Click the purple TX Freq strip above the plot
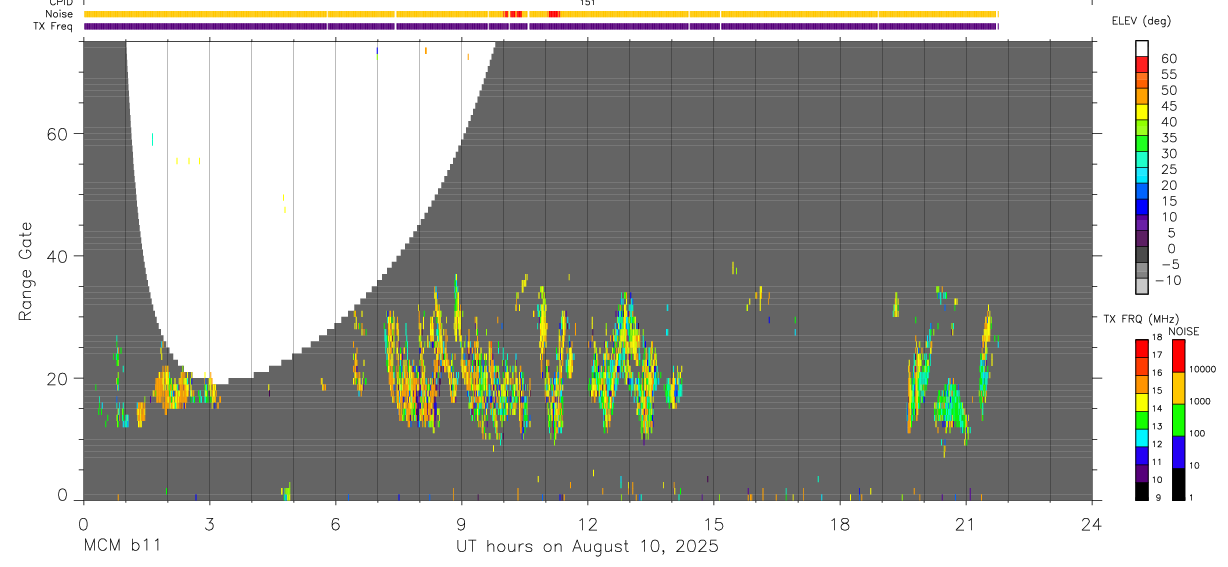The image size is (1228, 567). pyautogui.click(x=541, y=26)
